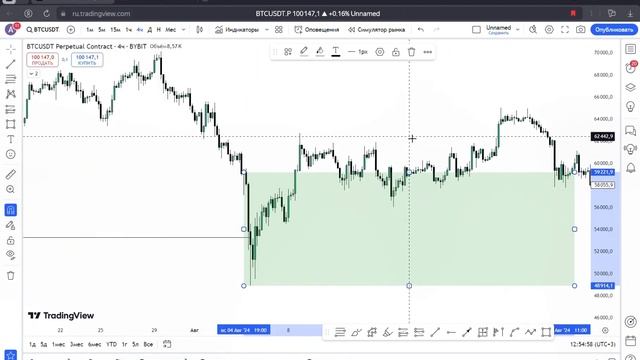Viewport: 640px width, 360px height.
Task: Select the ruler measure tool
Action: point(11,174)
